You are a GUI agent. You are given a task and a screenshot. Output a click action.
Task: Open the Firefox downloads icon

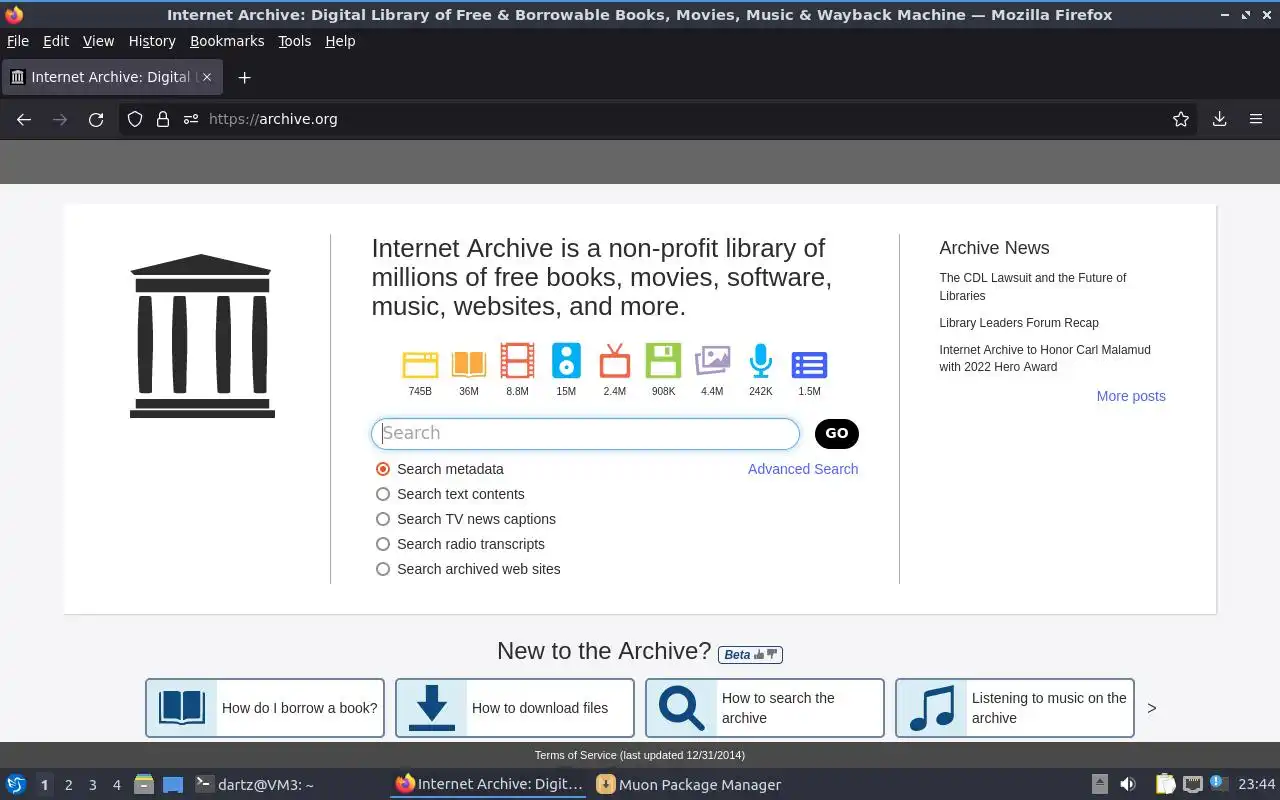click(1219, 119)
